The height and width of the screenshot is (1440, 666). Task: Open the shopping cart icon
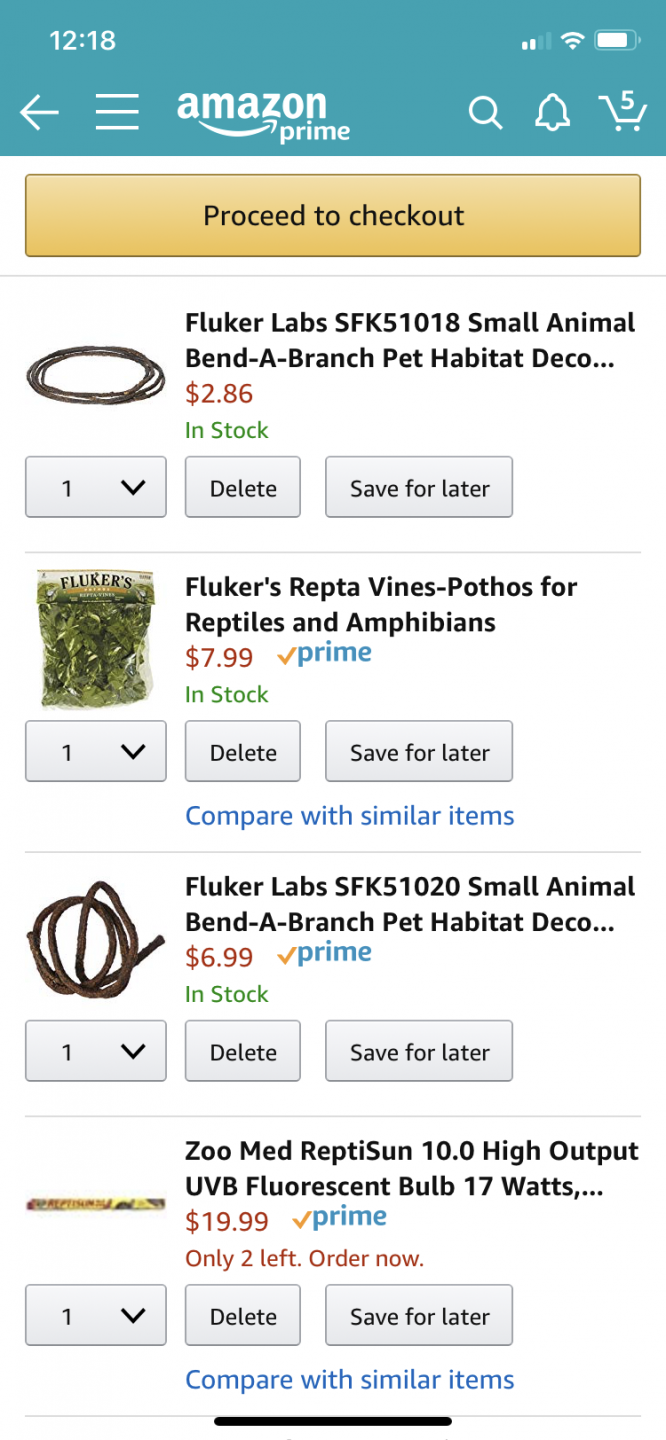(621, 112)
